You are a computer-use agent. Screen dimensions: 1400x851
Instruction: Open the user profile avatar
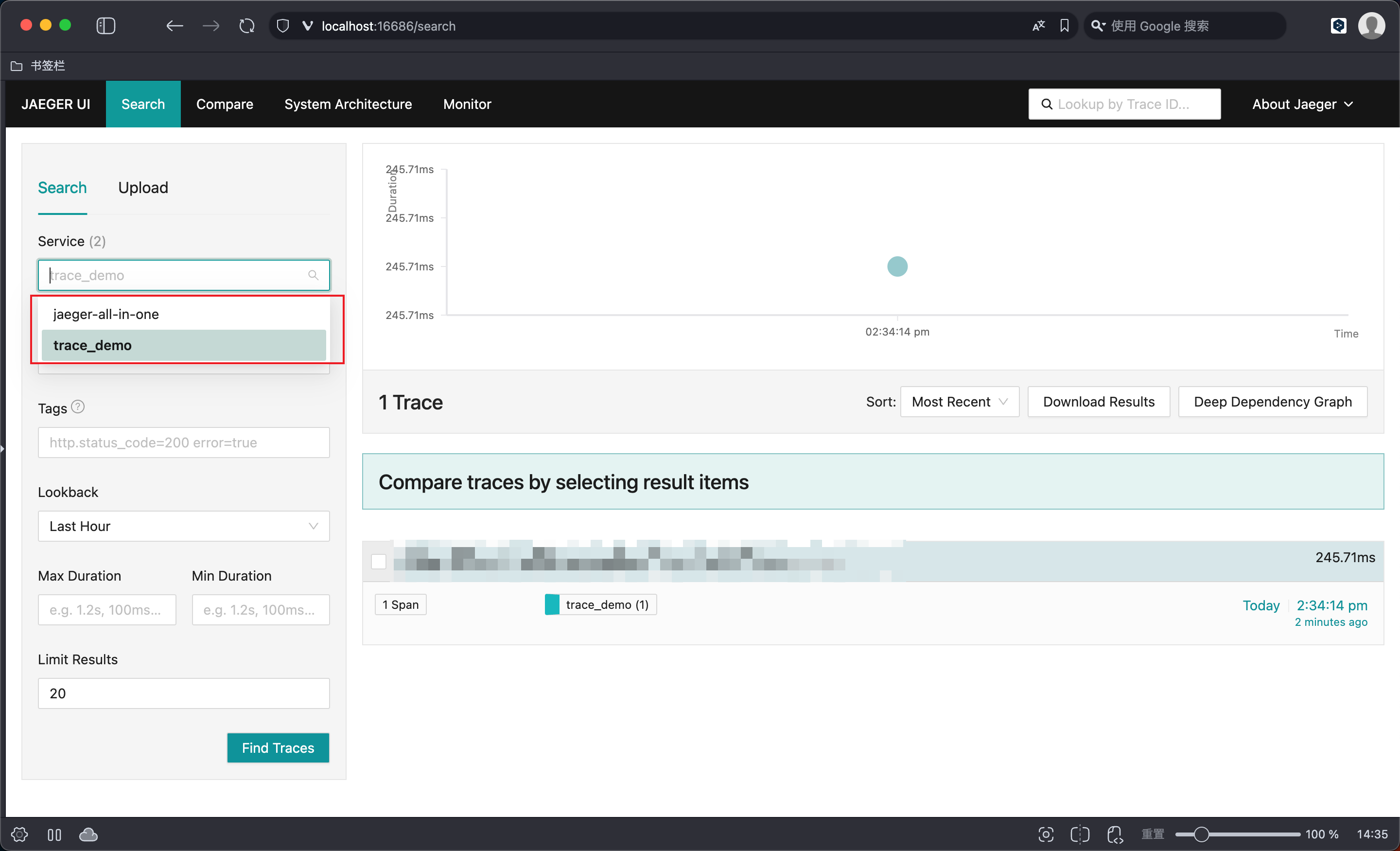pyautogui.click(x=1372, y=26)
